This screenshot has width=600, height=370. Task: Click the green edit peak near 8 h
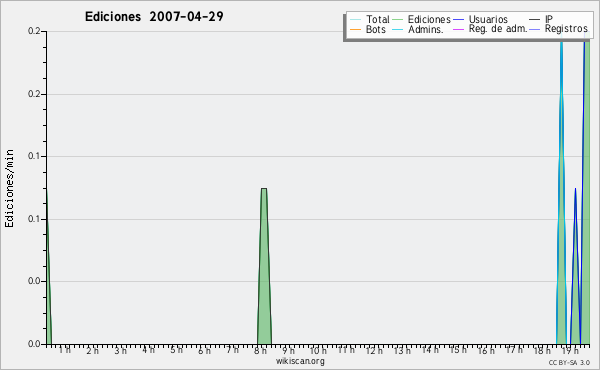coord(264,266)
